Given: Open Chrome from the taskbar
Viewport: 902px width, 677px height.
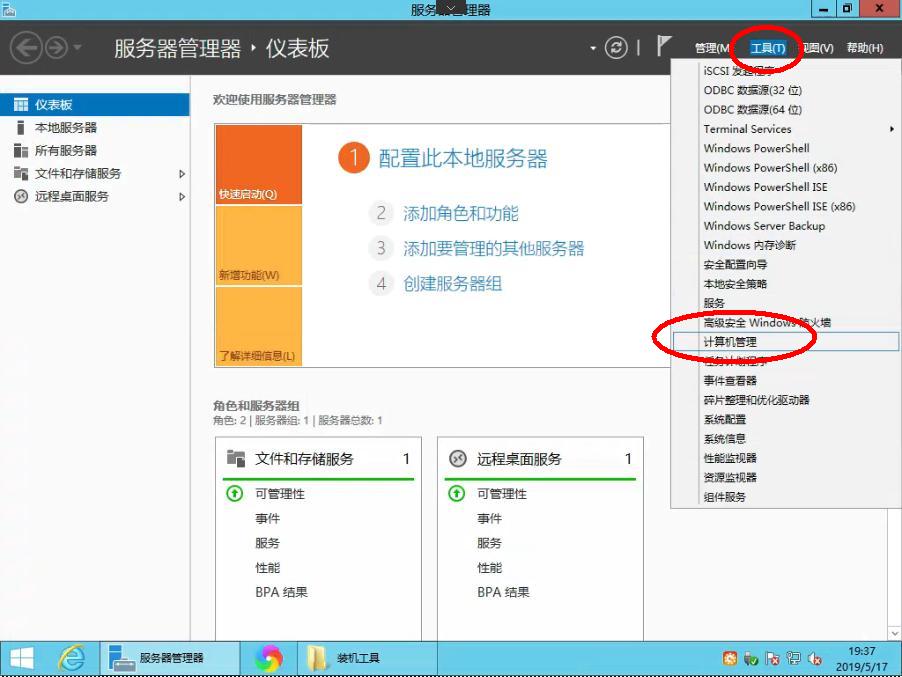Looking at the screenshot, I should click(268, 659).
